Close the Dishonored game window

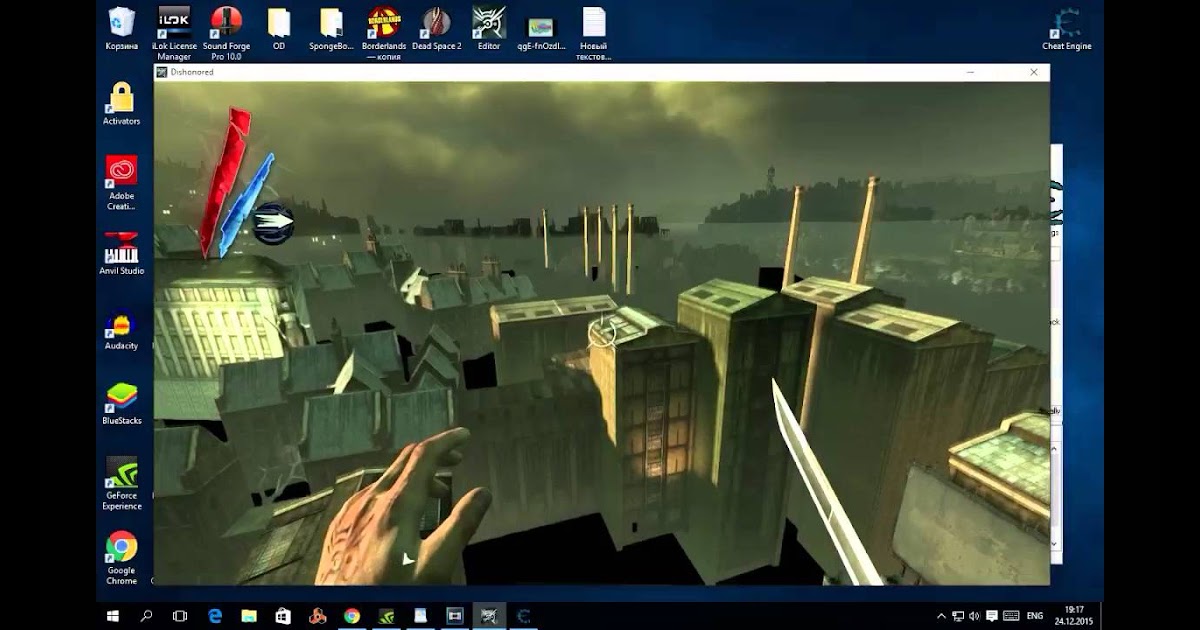(x=1033, y=72)
